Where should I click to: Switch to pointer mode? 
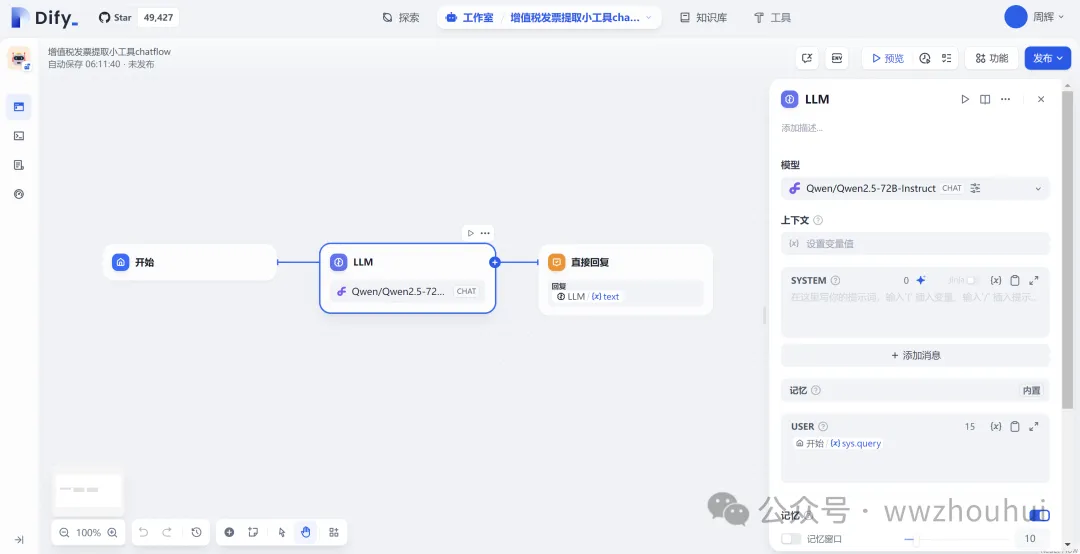coord(282,532)
